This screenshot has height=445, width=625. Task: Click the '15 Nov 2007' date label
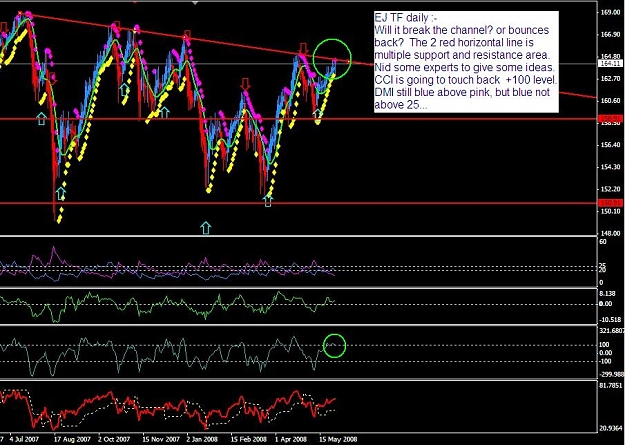click(161, 439)
